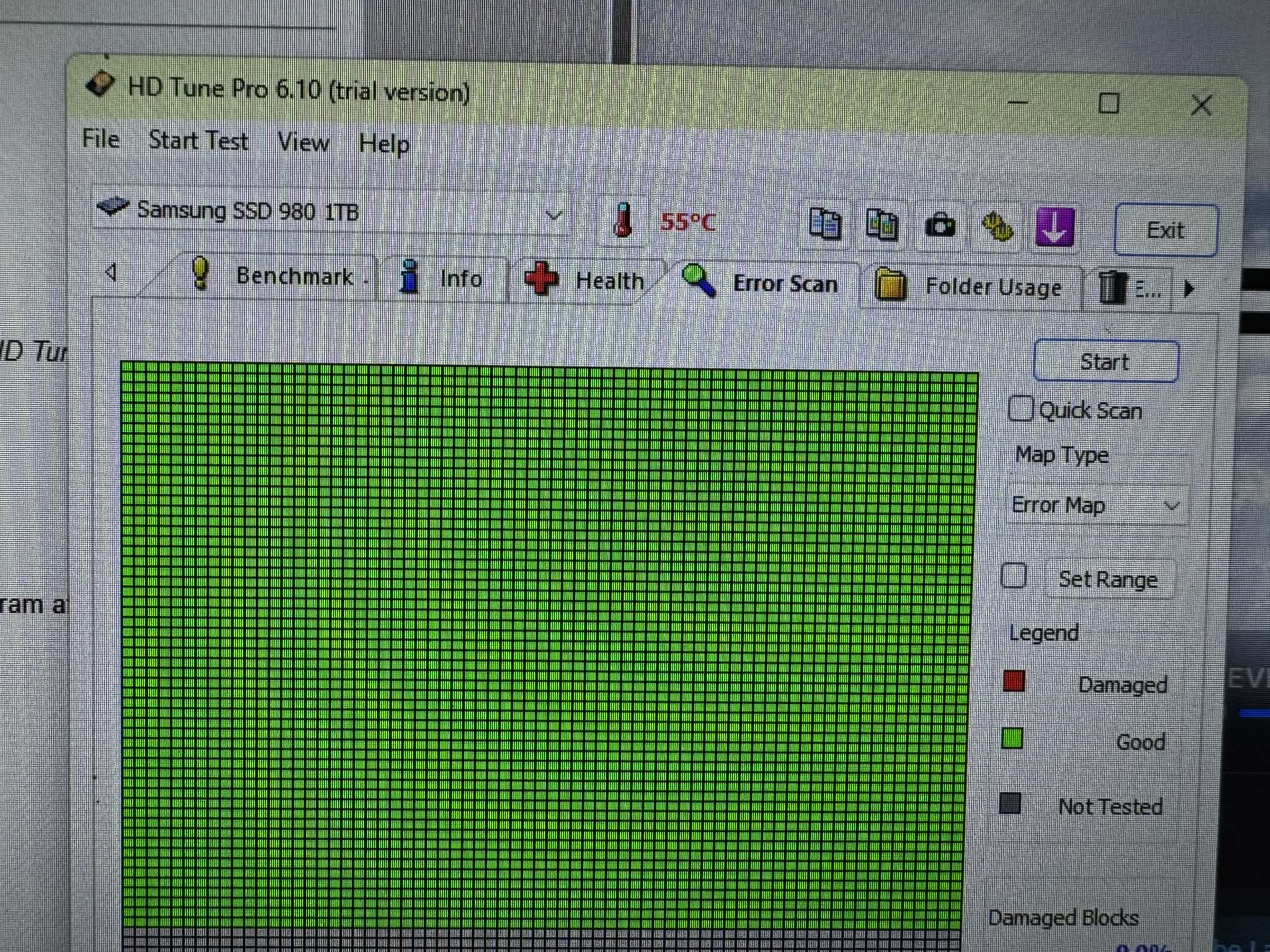Click the camera save screenshot icon
Screen dimensions: 1270x952
(x=939, y=226)
